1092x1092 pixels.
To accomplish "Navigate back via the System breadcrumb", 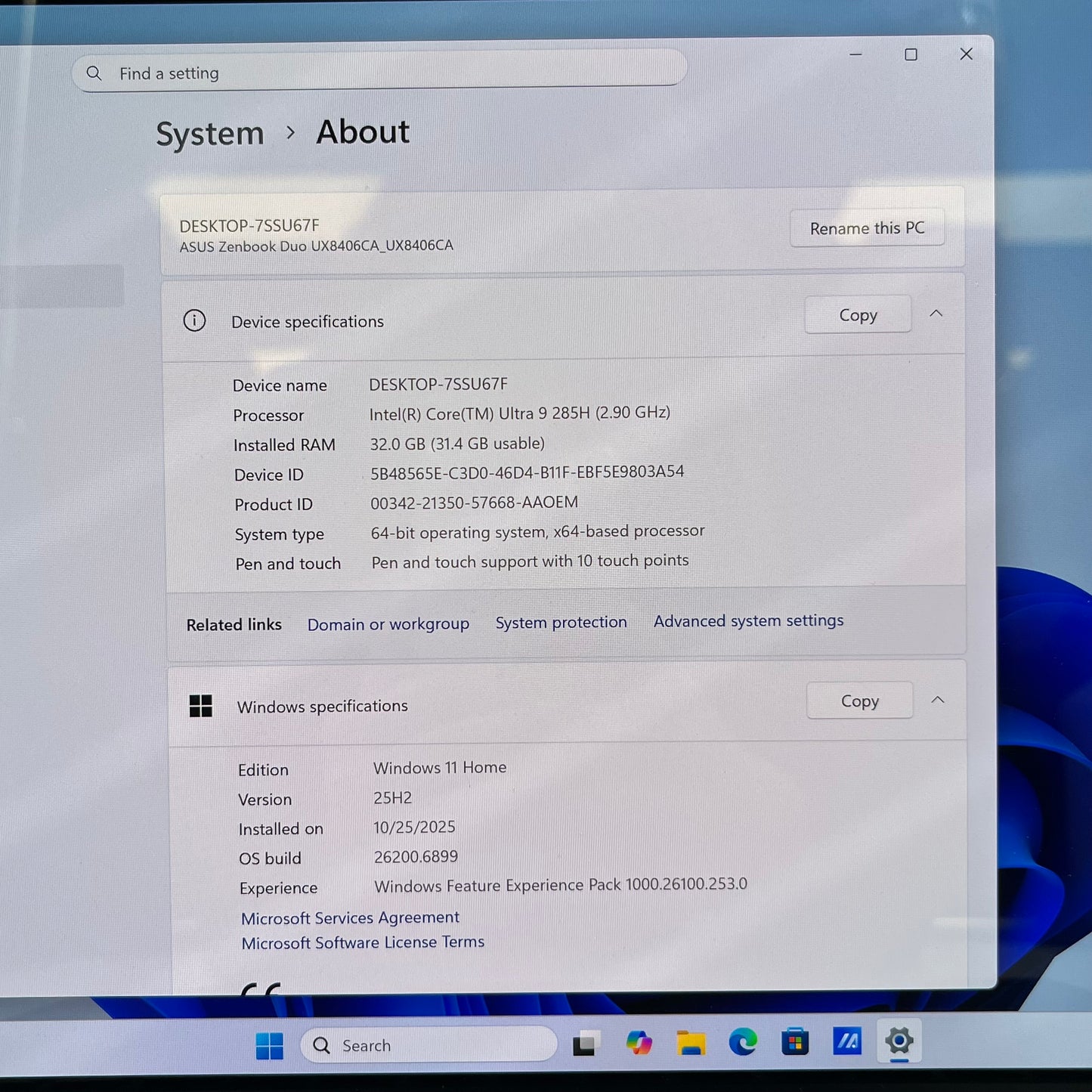I will click(210, 133).
